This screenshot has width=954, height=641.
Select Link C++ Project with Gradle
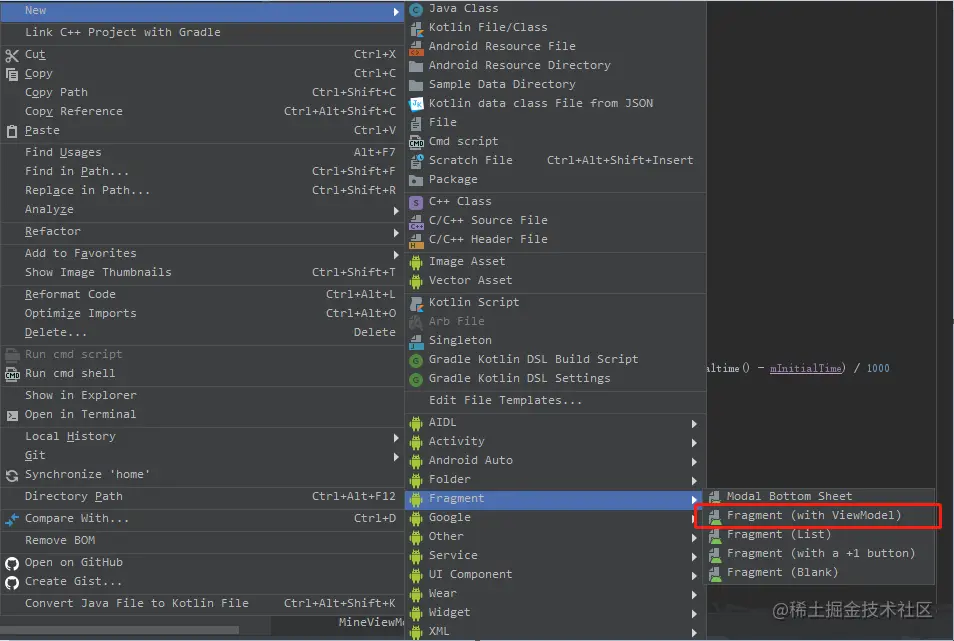tap(201, 32)
